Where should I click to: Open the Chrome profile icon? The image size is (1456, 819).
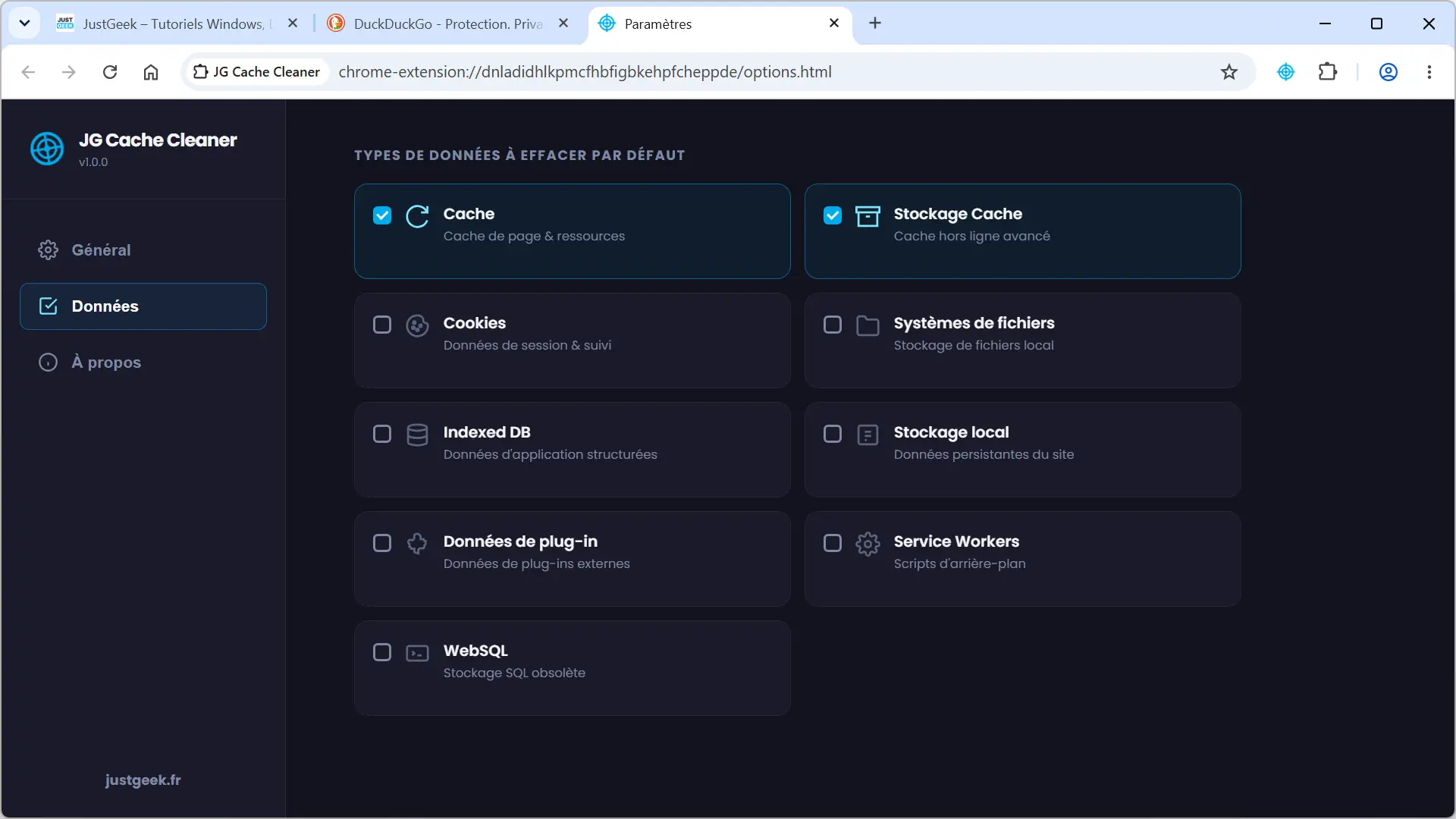(1389, 72)
